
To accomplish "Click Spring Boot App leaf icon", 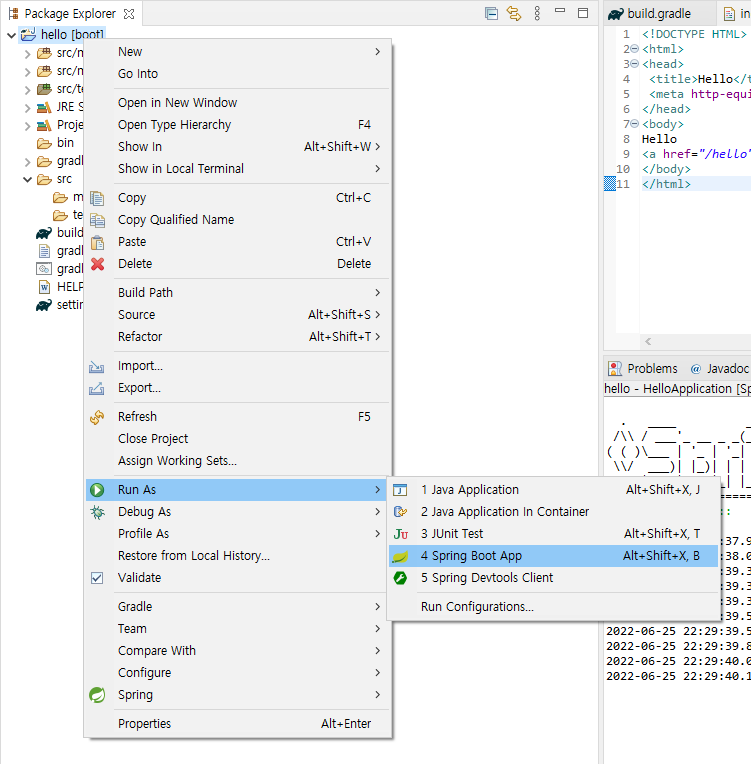I will (x=400, y=556).
